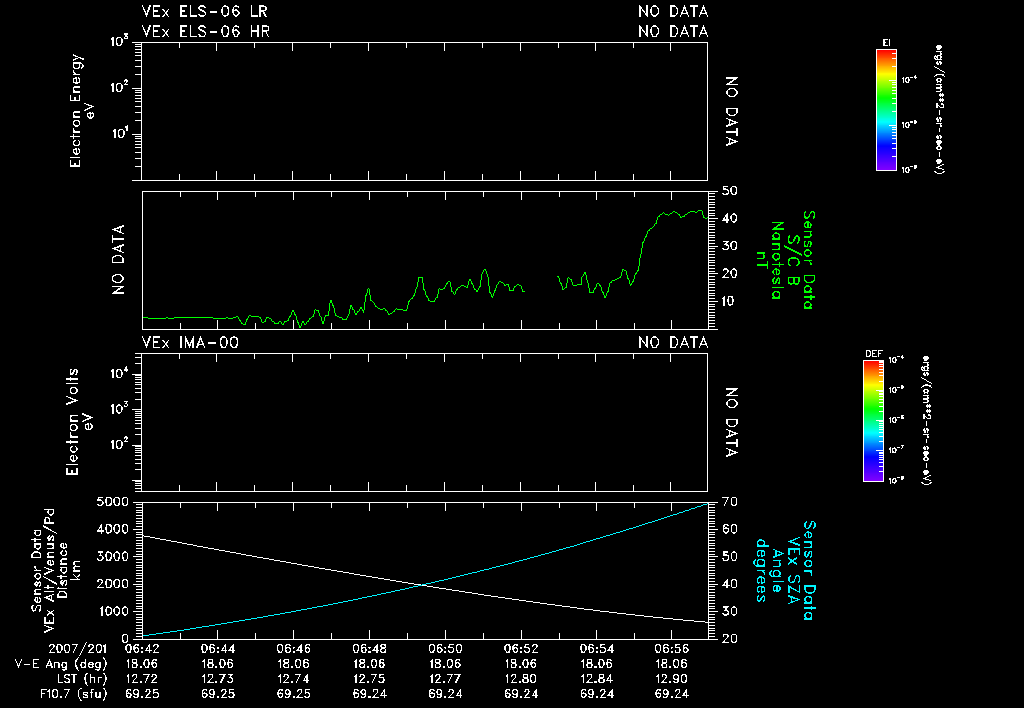The width and height of the screenshot is (1024, 708).
Task: Click the 'Electron Energy eV' axis label
Action: 82,111
